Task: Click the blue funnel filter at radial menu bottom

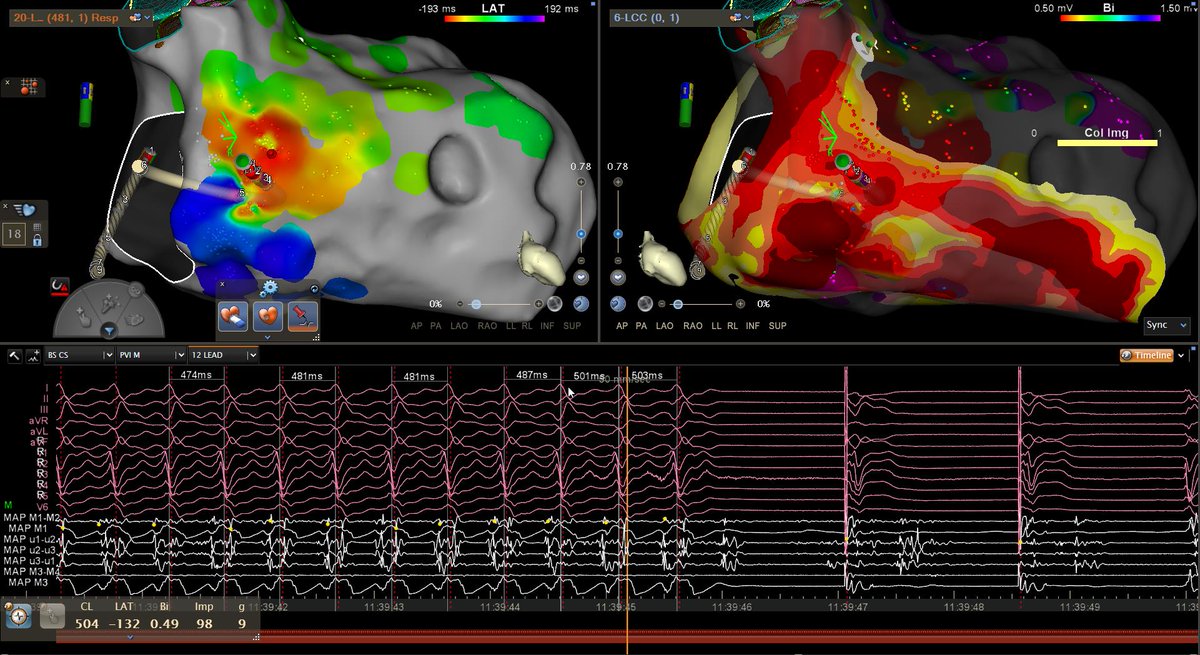Action: (109, 330)
